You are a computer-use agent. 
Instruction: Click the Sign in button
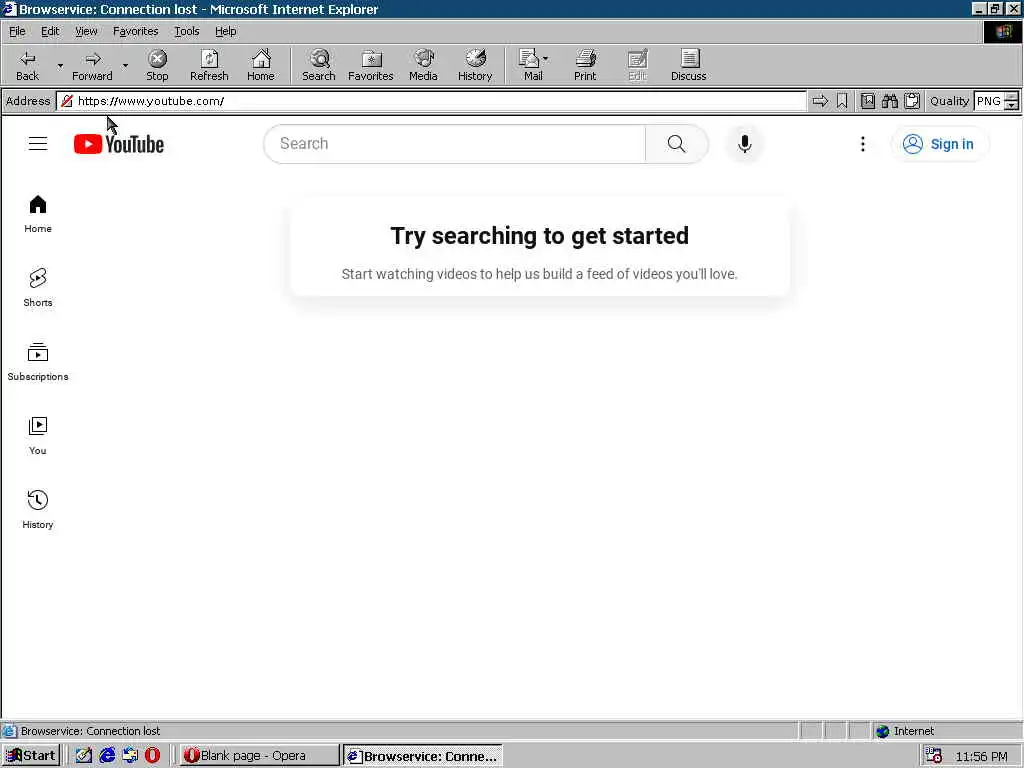pyautogui.click(x=940, y=144)
